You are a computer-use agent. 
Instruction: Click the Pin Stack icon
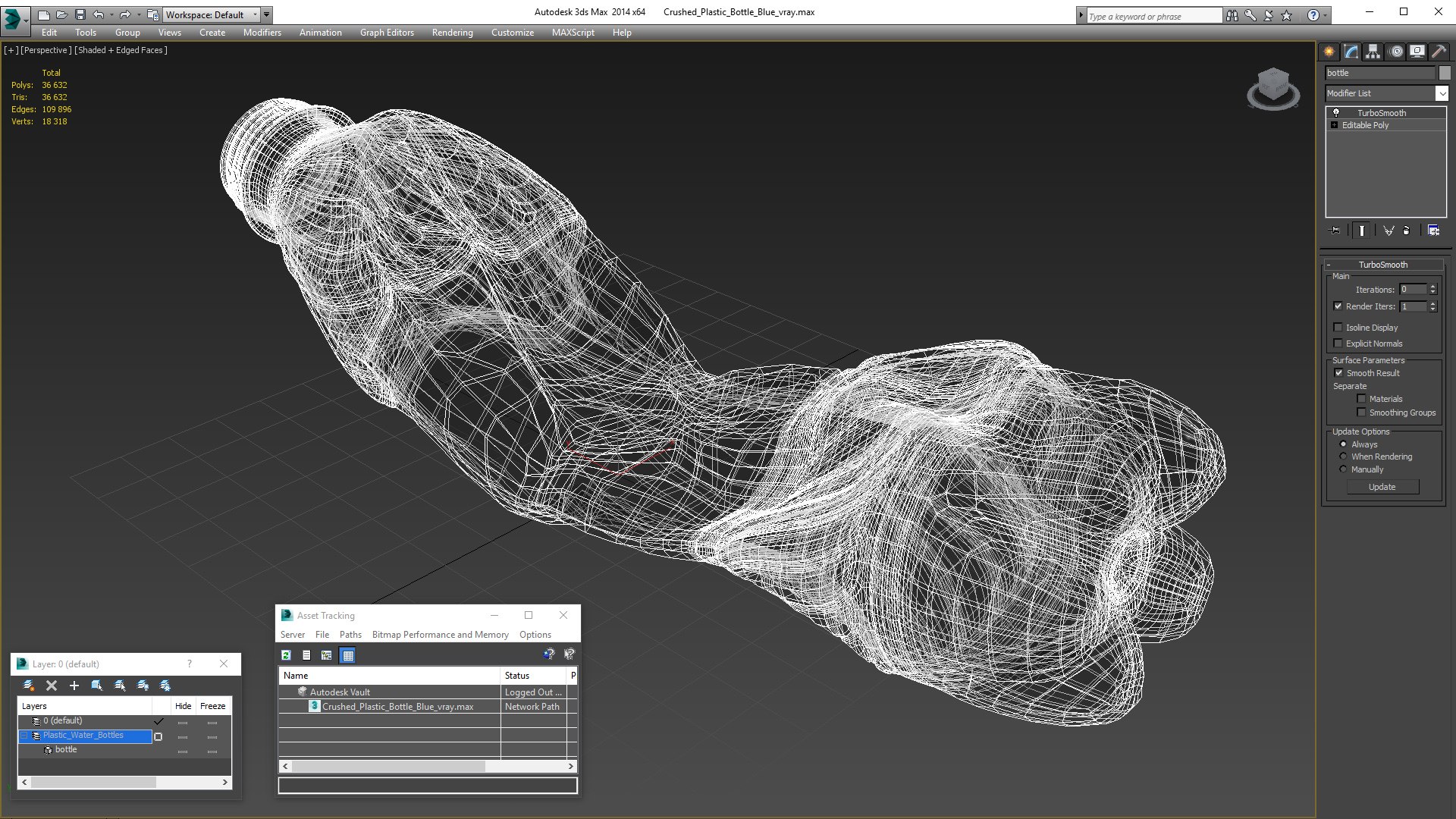click(1335, 231)
